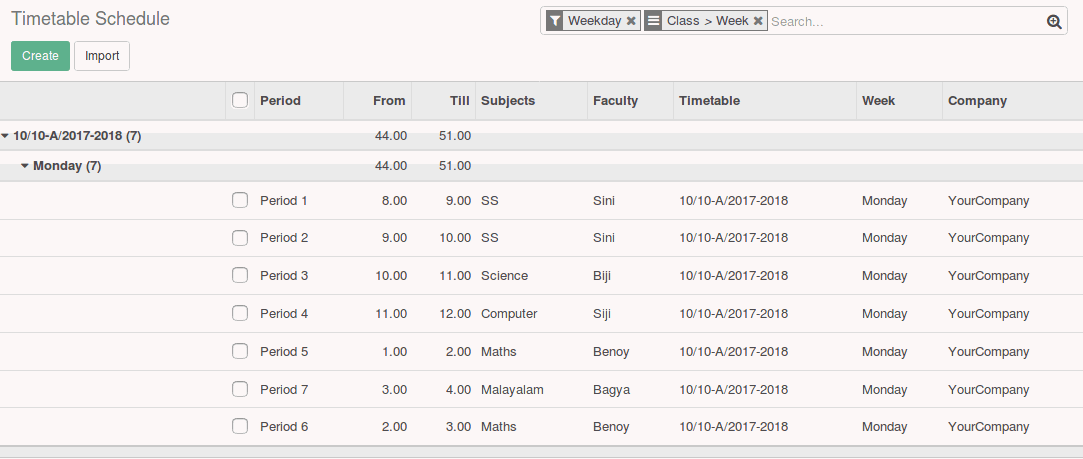This screenshot has width=1083, height=459.
Task: Sort by the Subjects column header
Action: tap(508, 100)
